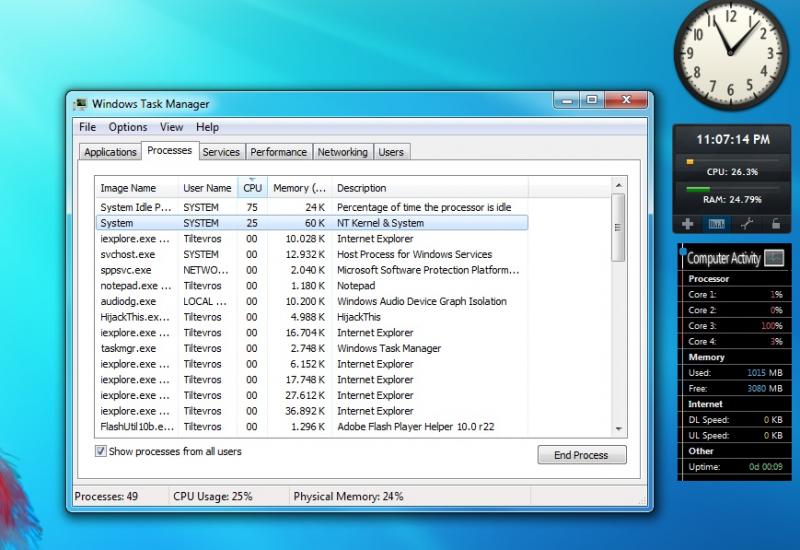Click the Core 3 100% row

[x=735, y=326]
